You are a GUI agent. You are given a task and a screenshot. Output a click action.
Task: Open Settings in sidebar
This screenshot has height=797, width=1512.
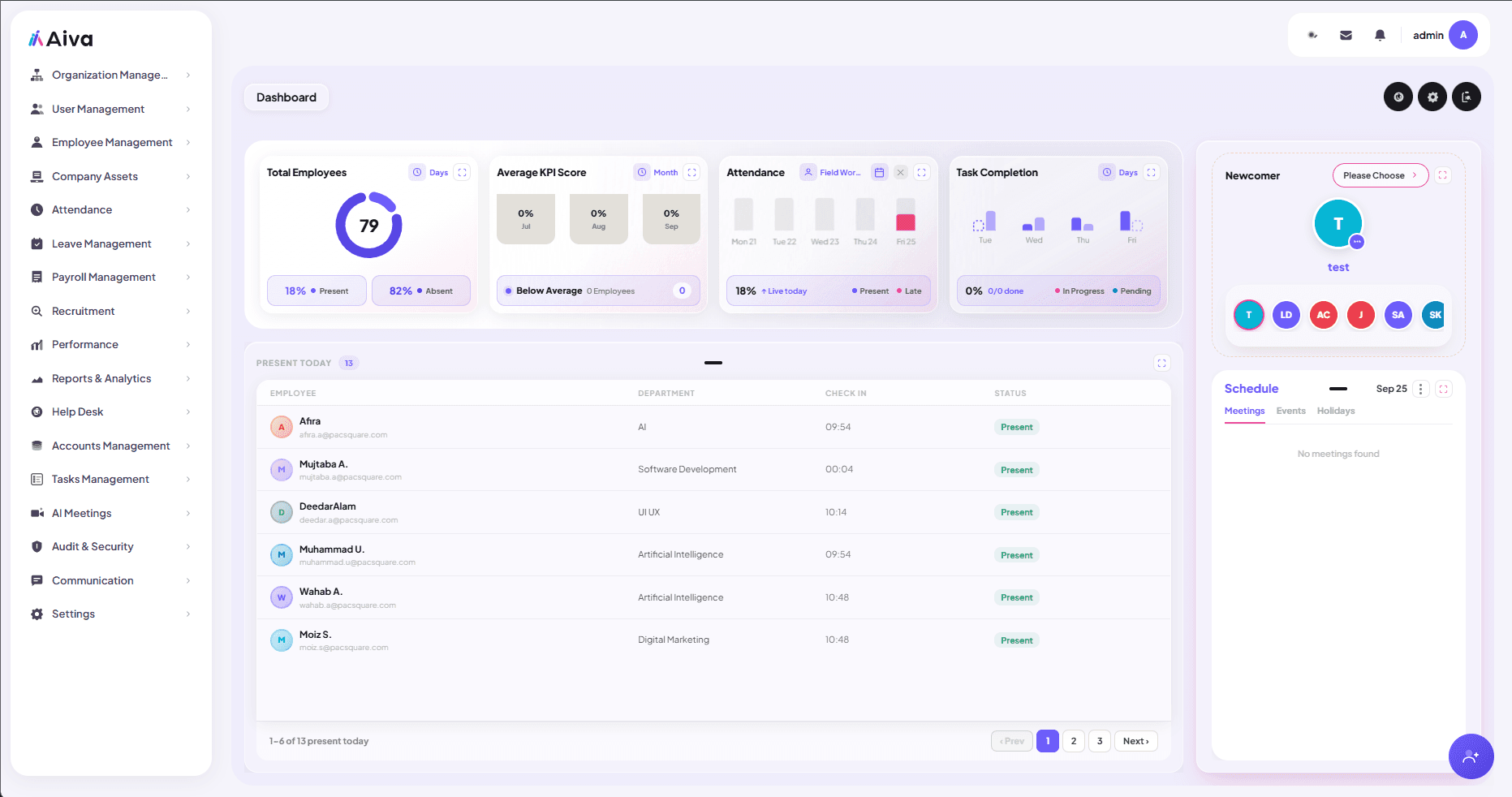click(111, 614)
